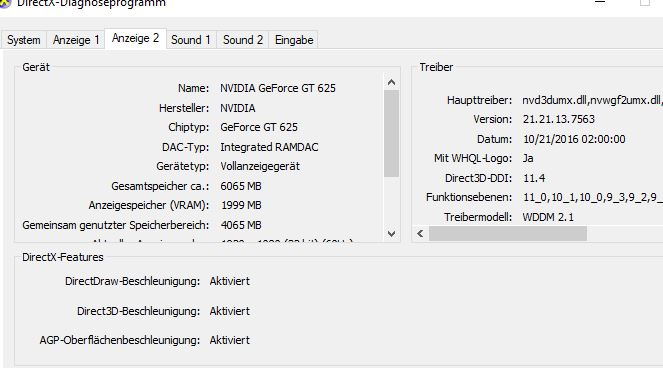Select the Direct3D-DDI value 11.4
Image resolution: width=663 pixels, height=368 pixels.
(534, 178)
